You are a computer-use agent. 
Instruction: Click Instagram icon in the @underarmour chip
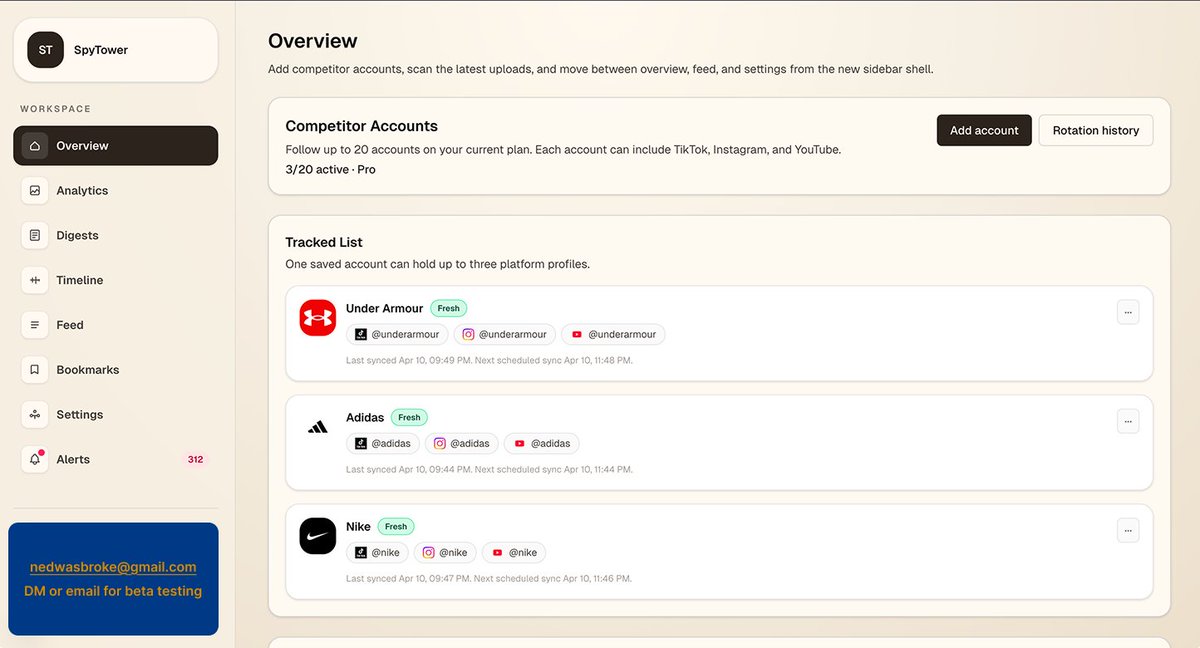pyautogui.click(x=468, y=334)
